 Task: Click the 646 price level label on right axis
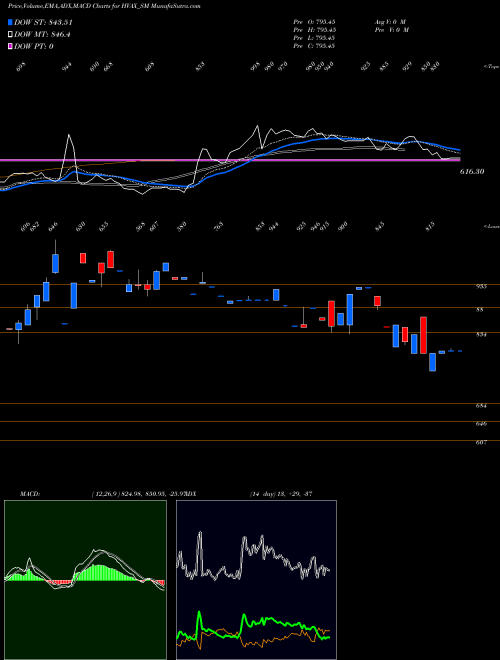click(481, 424)
